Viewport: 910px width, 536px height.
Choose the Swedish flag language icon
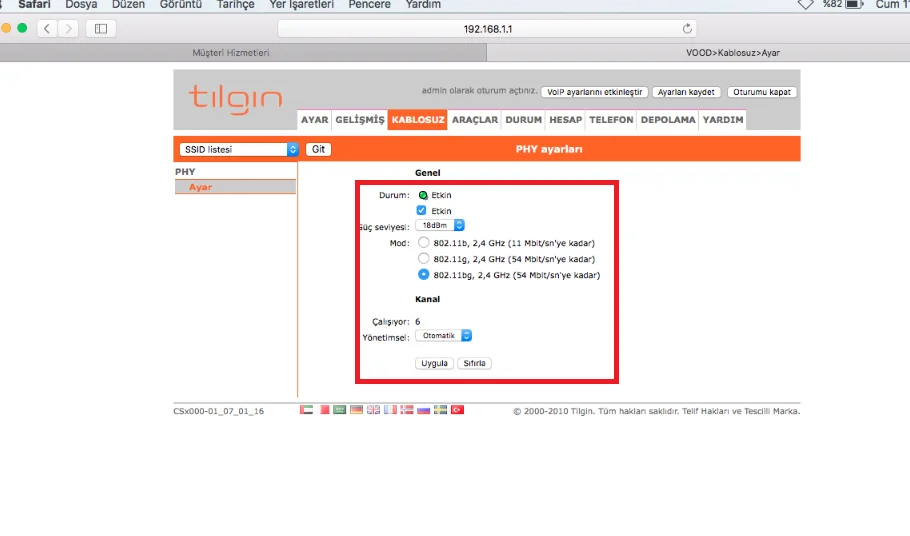(440, 410)
